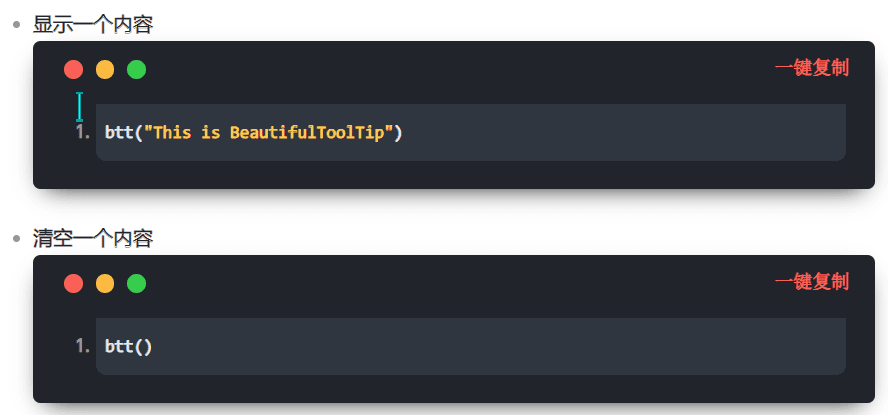Viewport: 888px width, 415px height.
Task: Click the 显示一个内容 heading text
Action: pos(93,25)
